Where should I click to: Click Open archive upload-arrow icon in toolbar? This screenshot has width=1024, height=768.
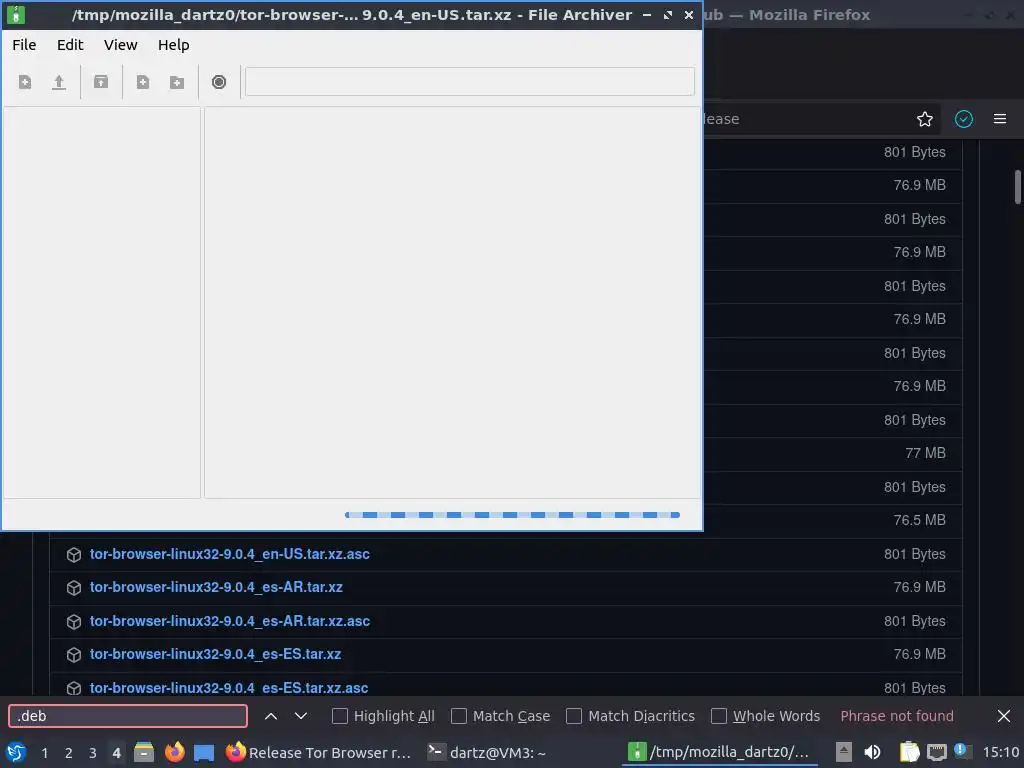click(59, 82)
